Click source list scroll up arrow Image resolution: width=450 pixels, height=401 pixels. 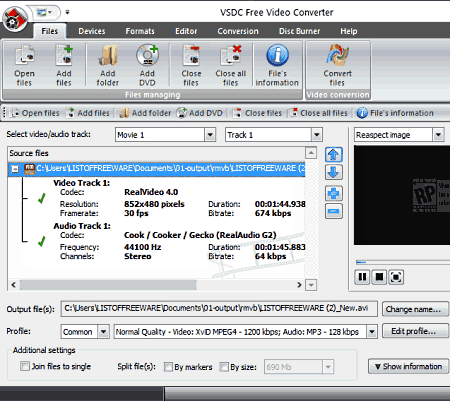tap(311, 153)
